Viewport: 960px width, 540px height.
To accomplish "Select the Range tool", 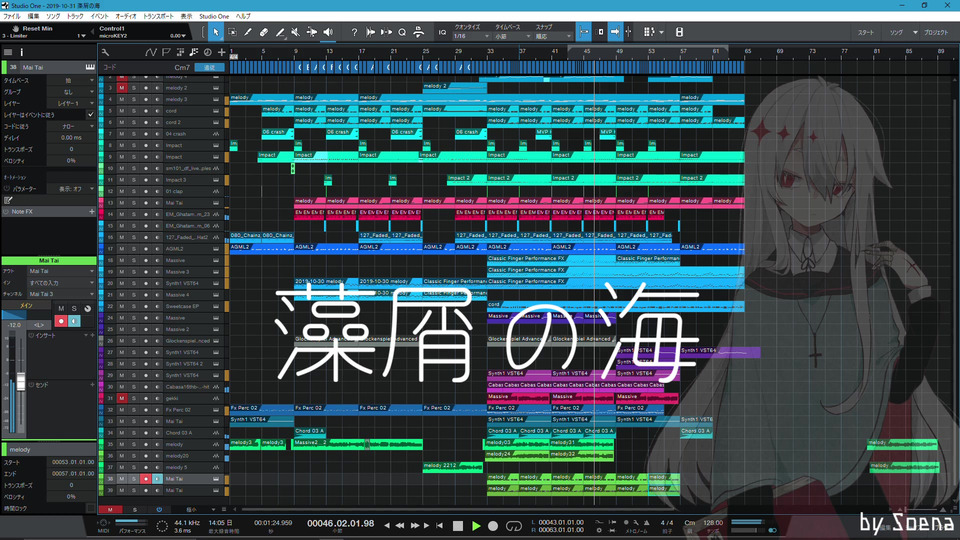I will point(232,32).
